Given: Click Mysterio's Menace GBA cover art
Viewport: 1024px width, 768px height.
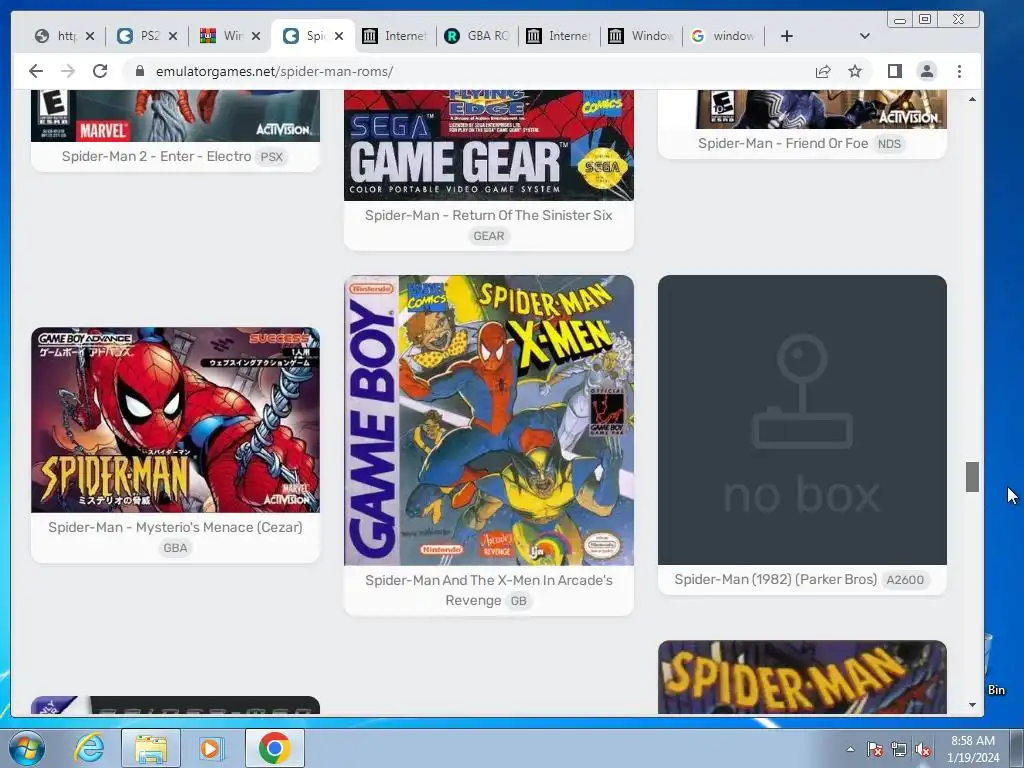Looking at the screenshot, I should coord(175,420).
